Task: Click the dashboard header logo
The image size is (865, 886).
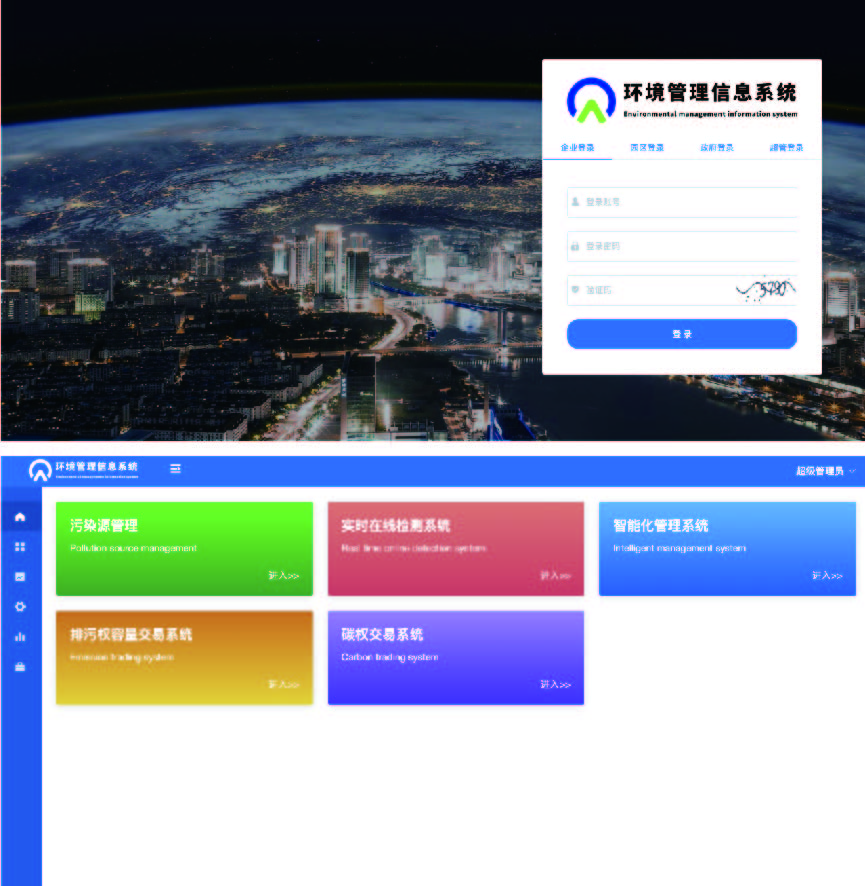Action: point(84,469)
